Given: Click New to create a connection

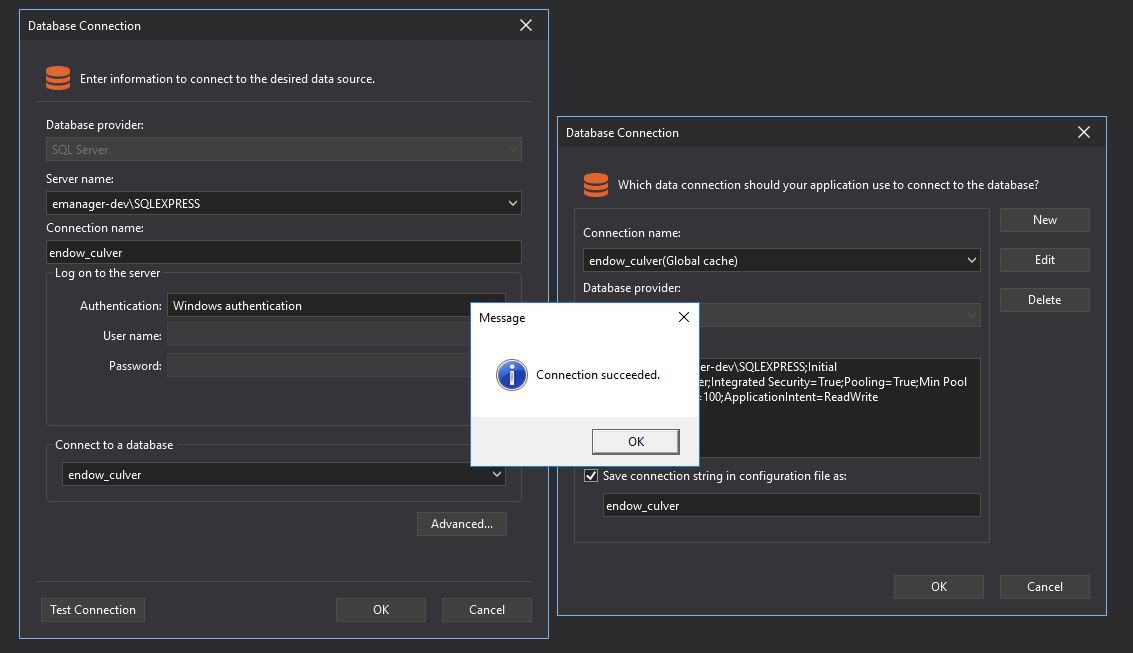Looking at the screenshot, I should pos(1044,220).
